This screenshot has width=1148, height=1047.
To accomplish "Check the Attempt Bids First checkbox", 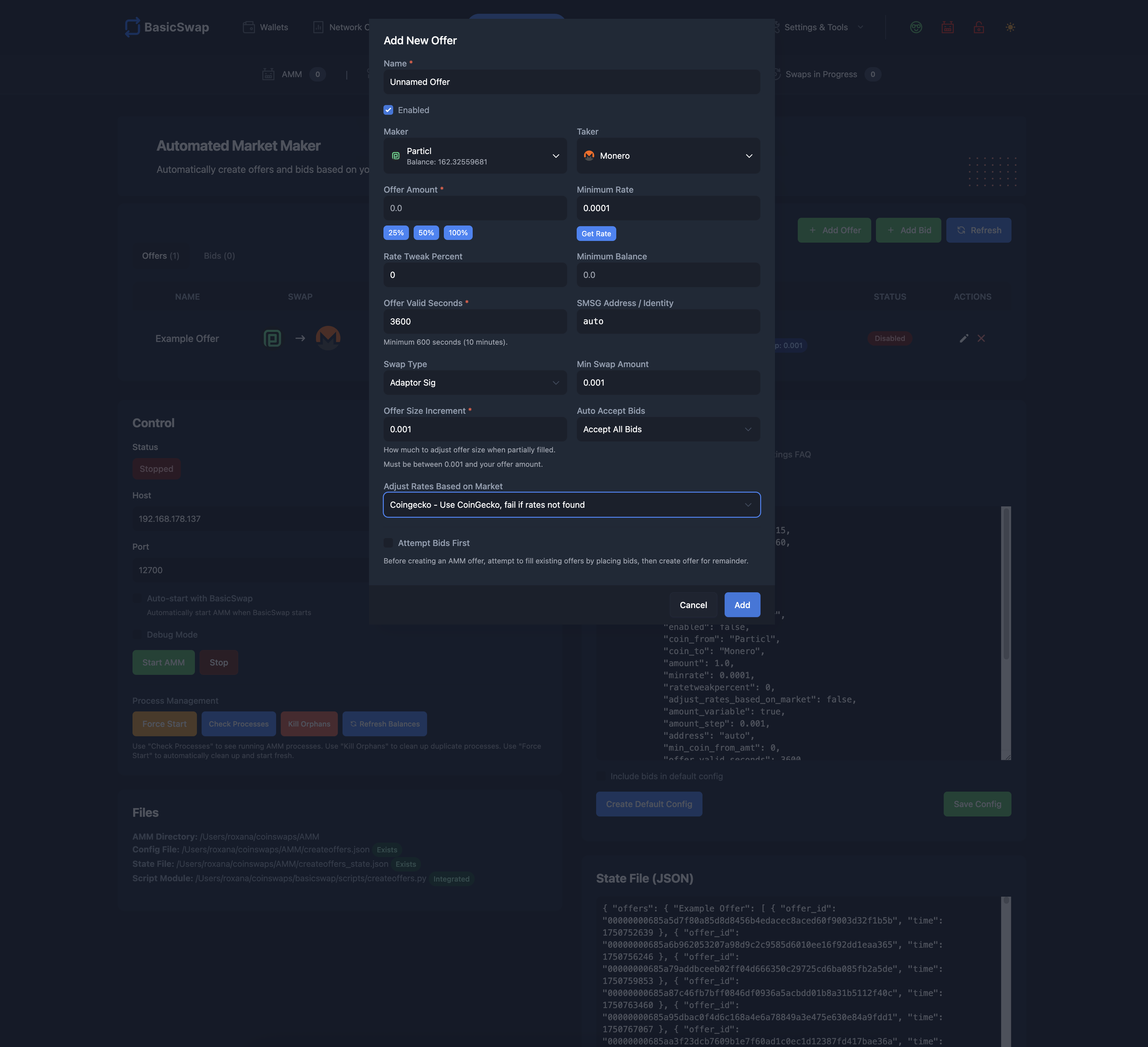I will [388, 543].
